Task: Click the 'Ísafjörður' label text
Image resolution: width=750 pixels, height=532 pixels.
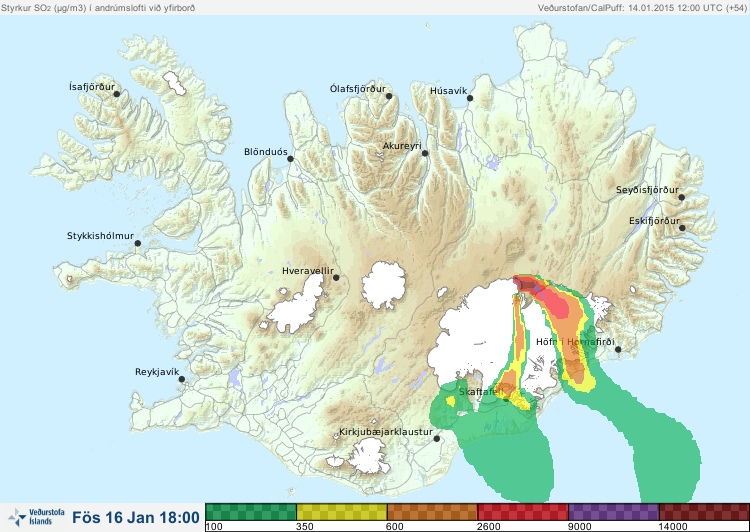Action: (x=92, y=87)
